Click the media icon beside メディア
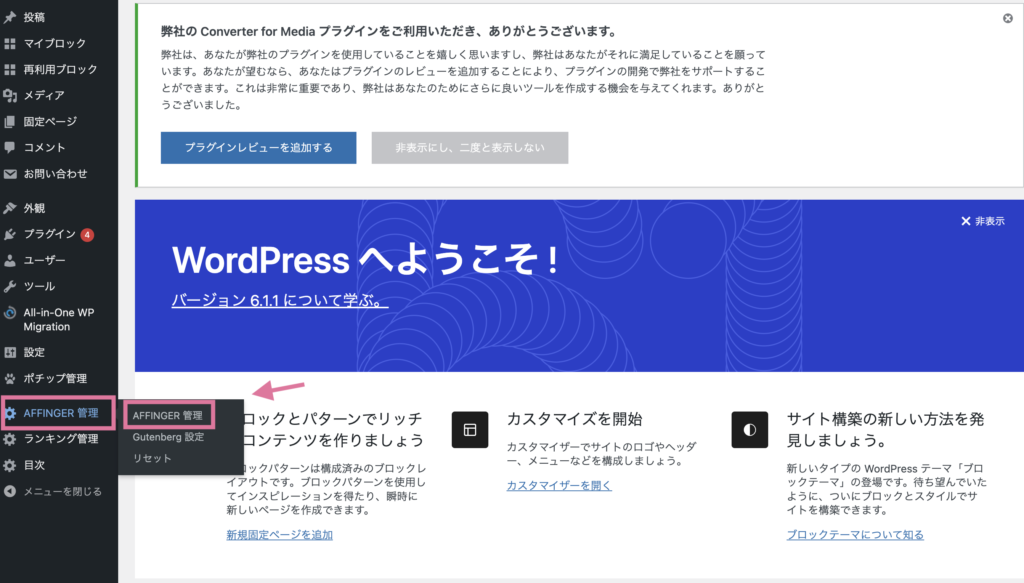Screen dimensions: 1024x583 10,95
